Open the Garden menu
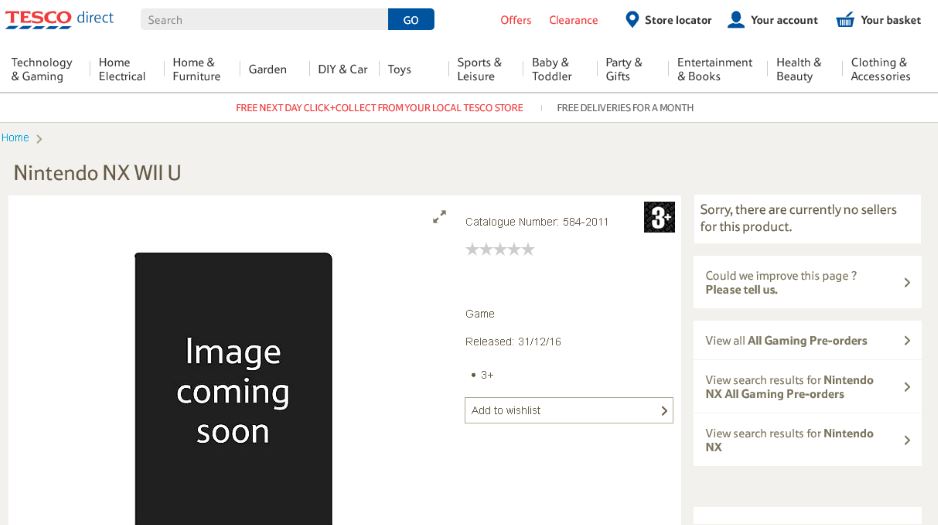Viewport: 938px width, 525px height. click(x=267, y=69)
